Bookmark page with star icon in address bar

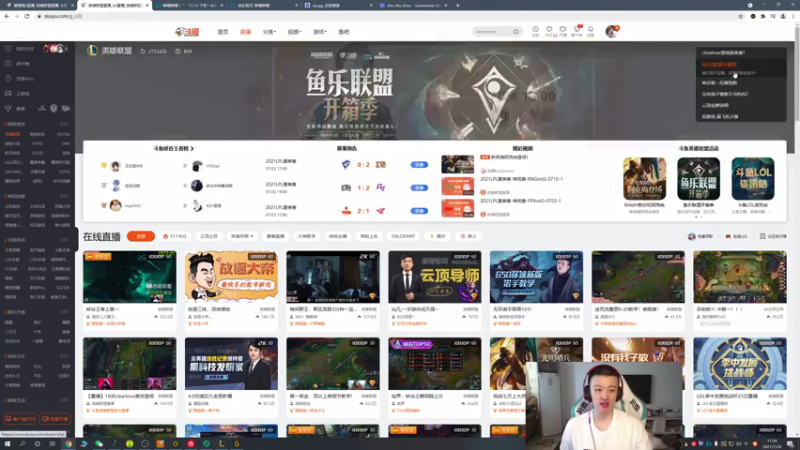coord(740,16)
